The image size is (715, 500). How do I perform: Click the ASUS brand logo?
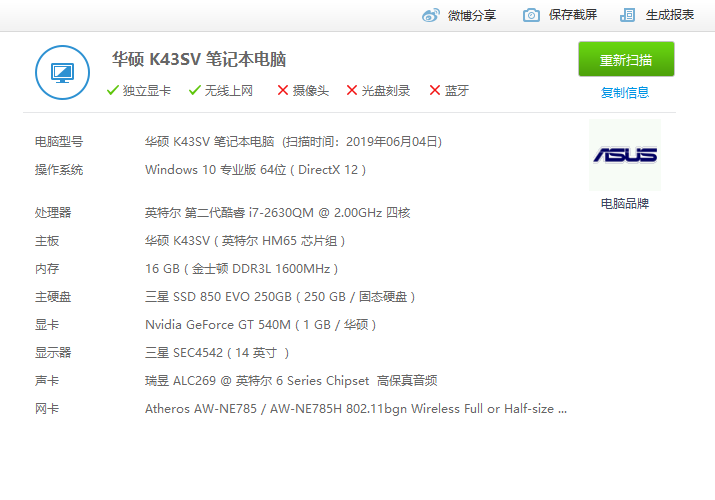point(625,155)
